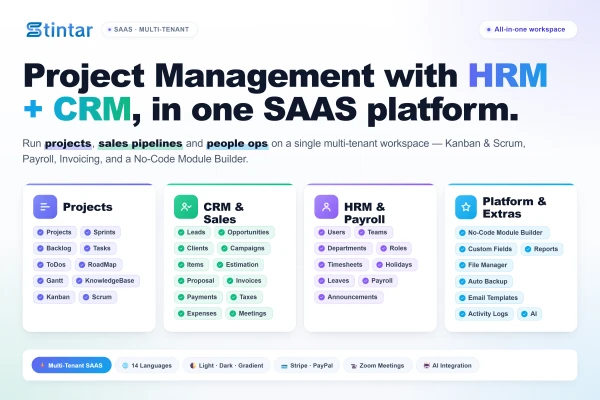
Task: Click the Clients tag
Action: [x=194, y=248]
